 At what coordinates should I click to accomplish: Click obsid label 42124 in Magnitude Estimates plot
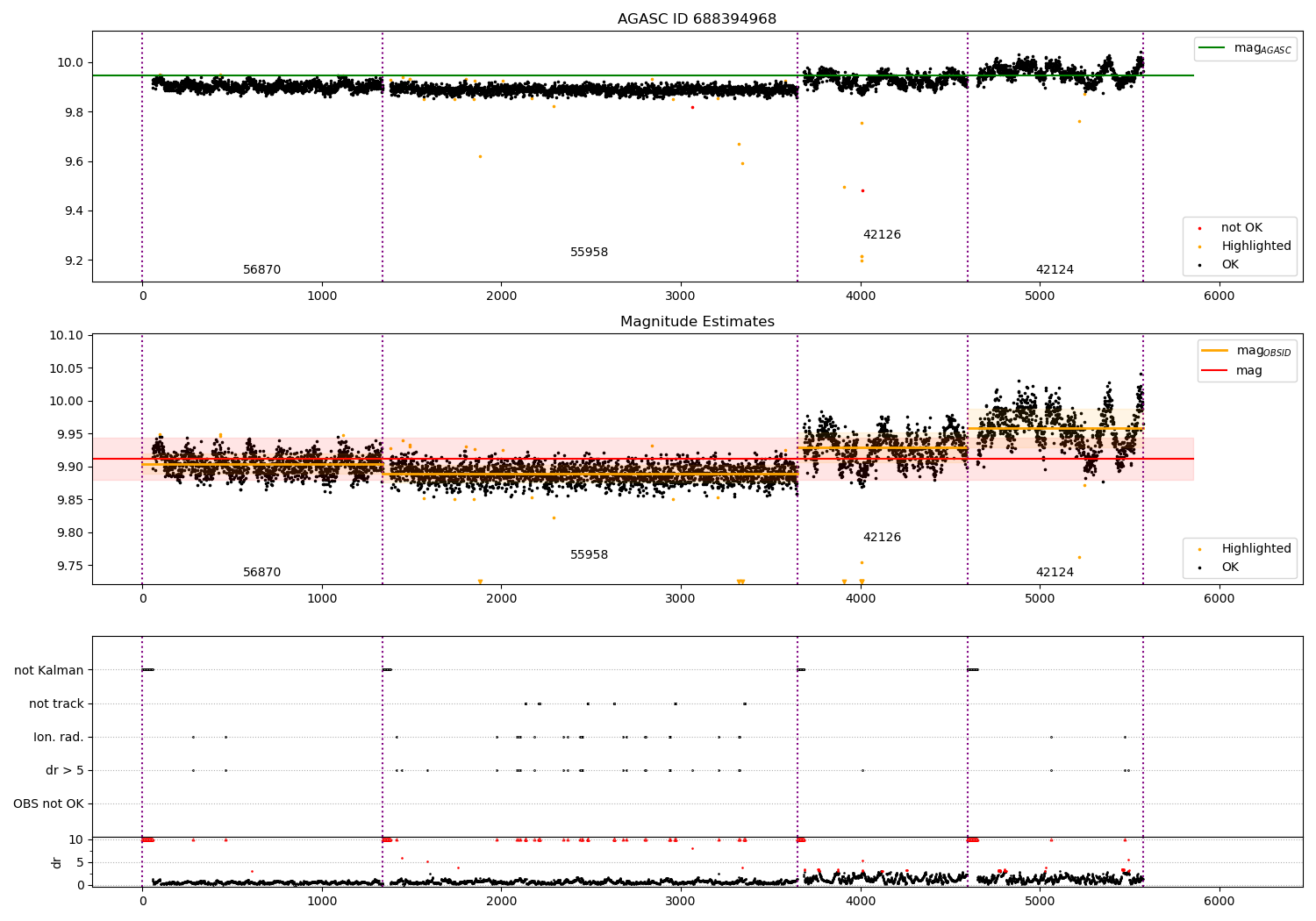pos(1055,573)
